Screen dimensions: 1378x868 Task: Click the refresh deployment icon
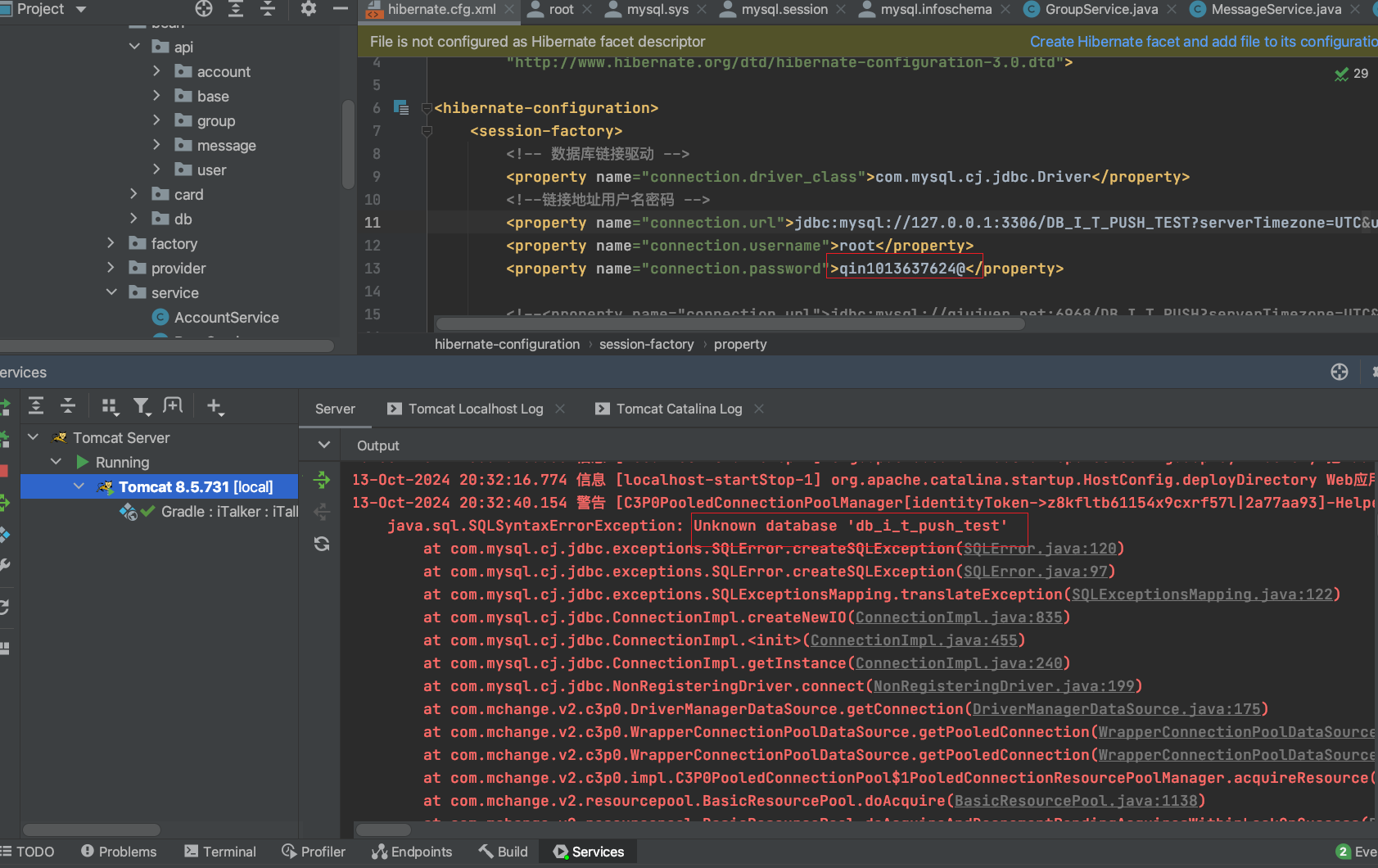pos(322,544)
